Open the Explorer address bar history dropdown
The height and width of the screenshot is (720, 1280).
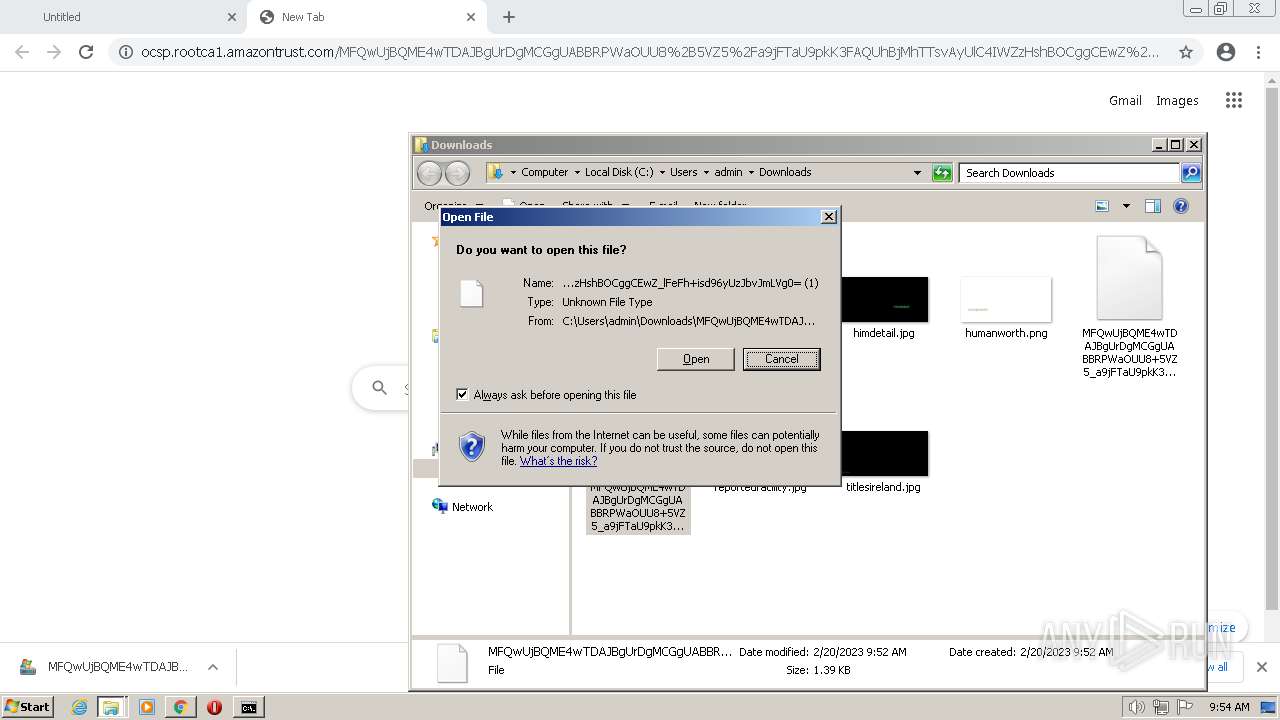coord(917,173)
